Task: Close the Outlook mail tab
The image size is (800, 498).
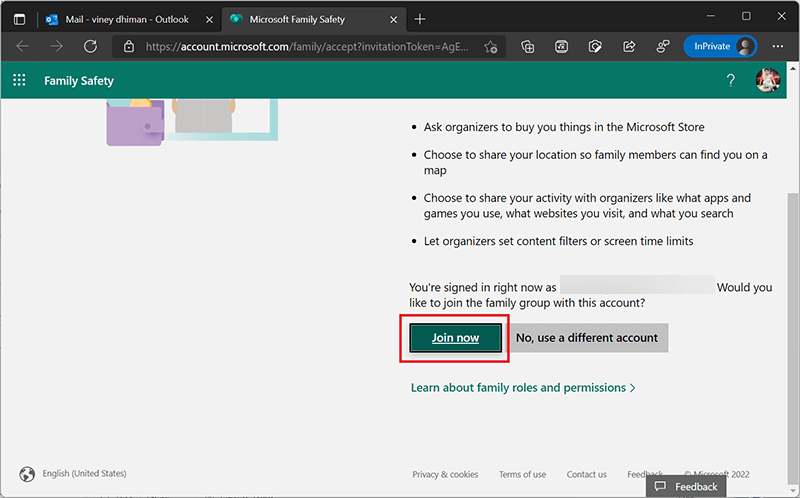Action: [209, 20]
